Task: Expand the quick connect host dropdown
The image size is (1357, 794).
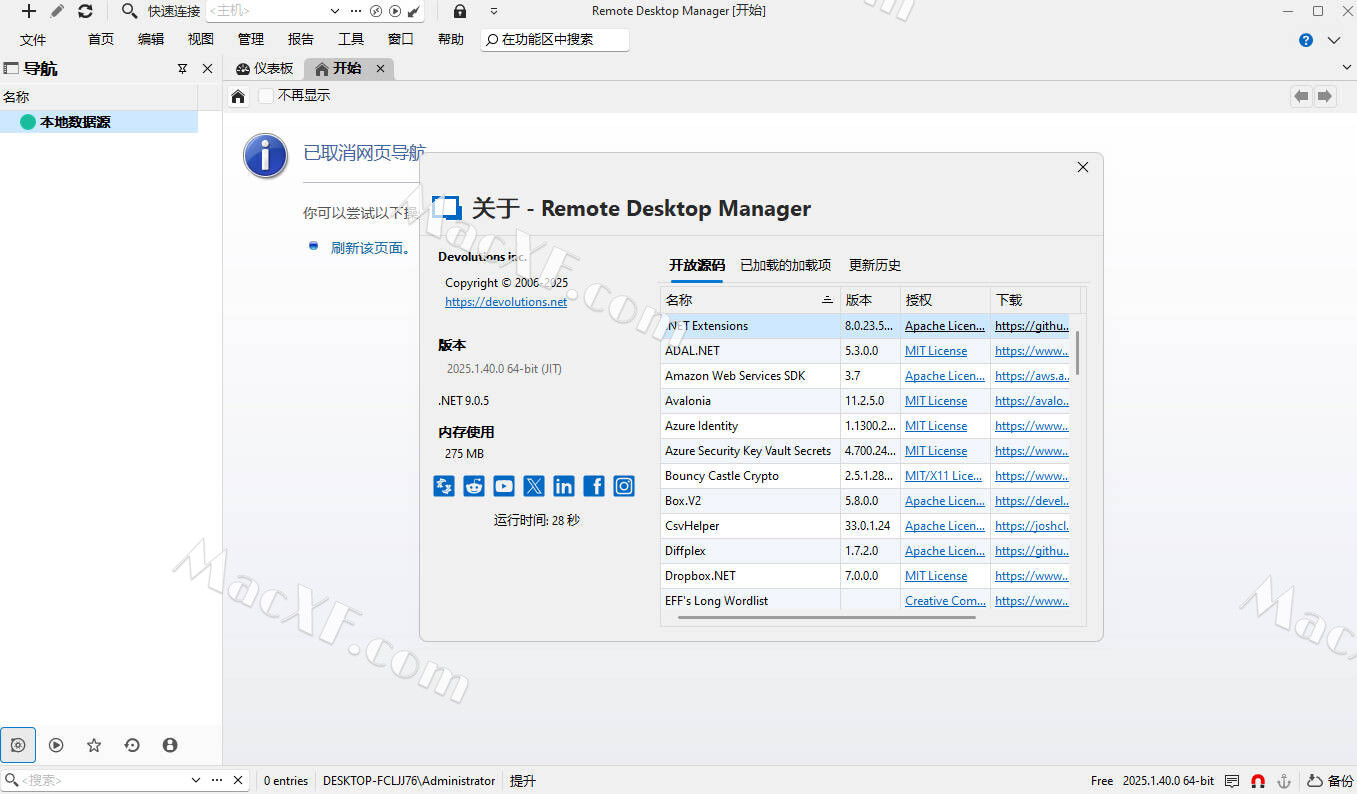Action: pyautogui.click(x=335, y=11)
